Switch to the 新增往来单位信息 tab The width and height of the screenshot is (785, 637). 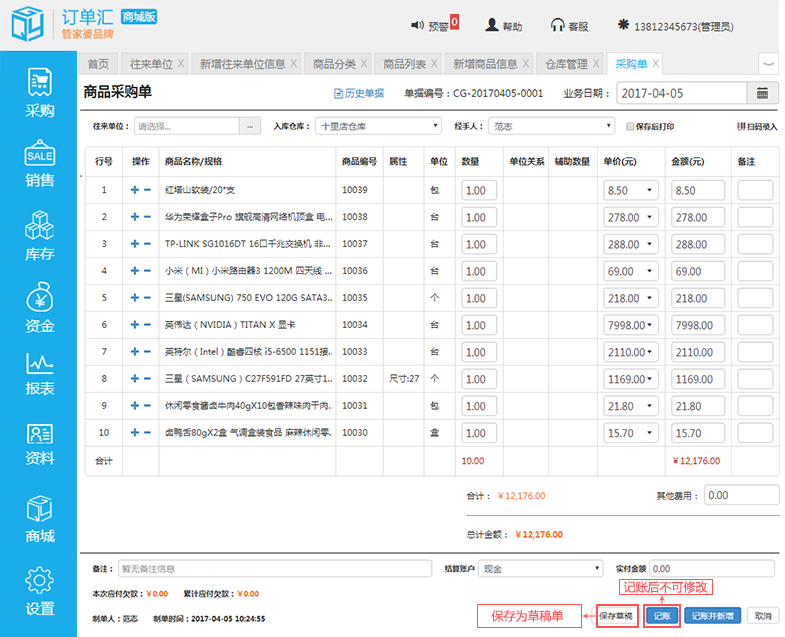click(x=242, y=64)
